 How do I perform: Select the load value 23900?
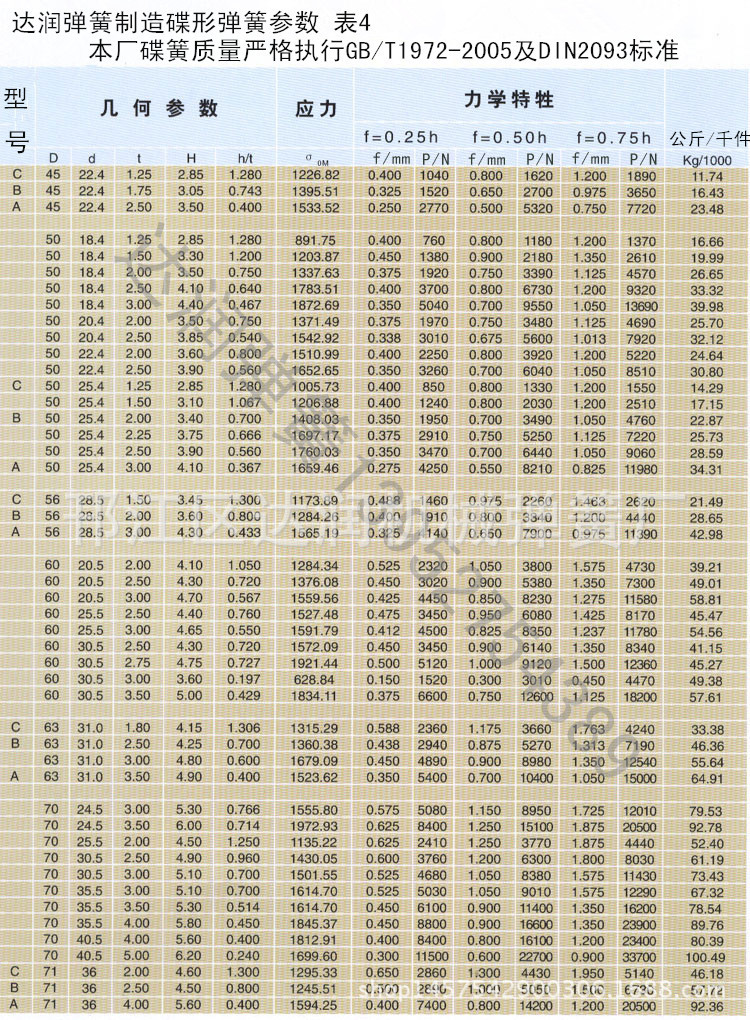[x=640, y=924]
